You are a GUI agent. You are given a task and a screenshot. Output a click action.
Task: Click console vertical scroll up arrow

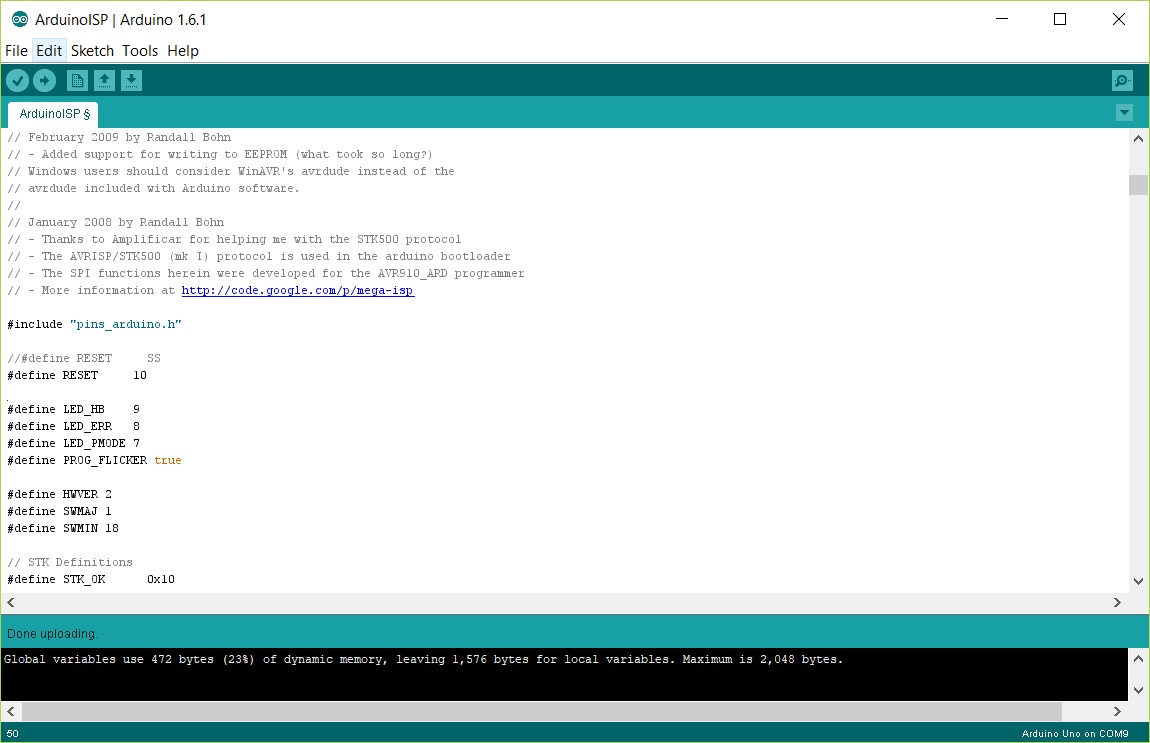(x=1138, y=659)
